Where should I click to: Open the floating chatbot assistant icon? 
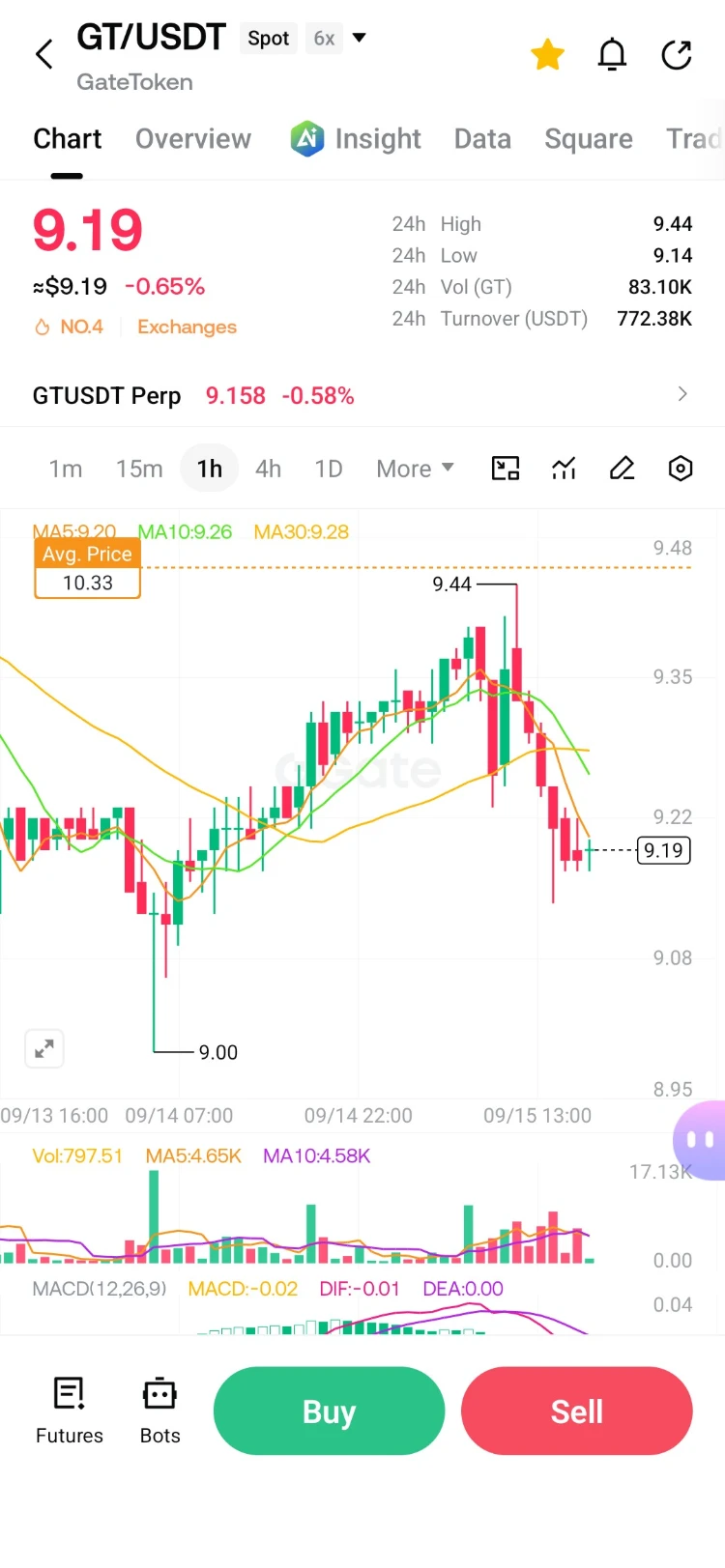(x=700, y=1140)
